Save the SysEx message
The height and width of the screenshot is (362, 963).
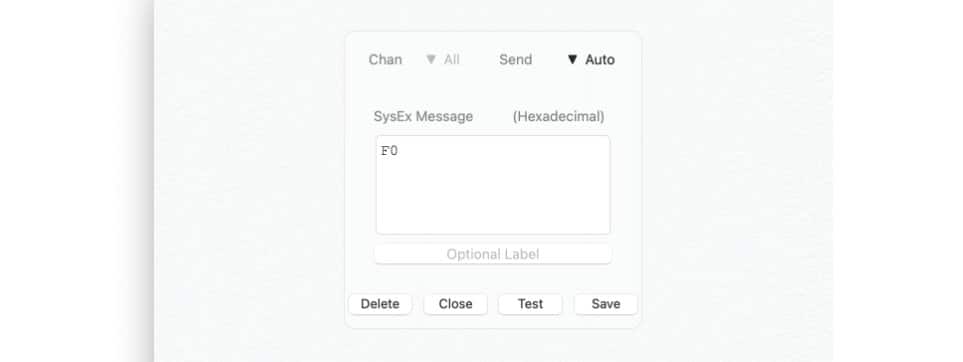606,304
